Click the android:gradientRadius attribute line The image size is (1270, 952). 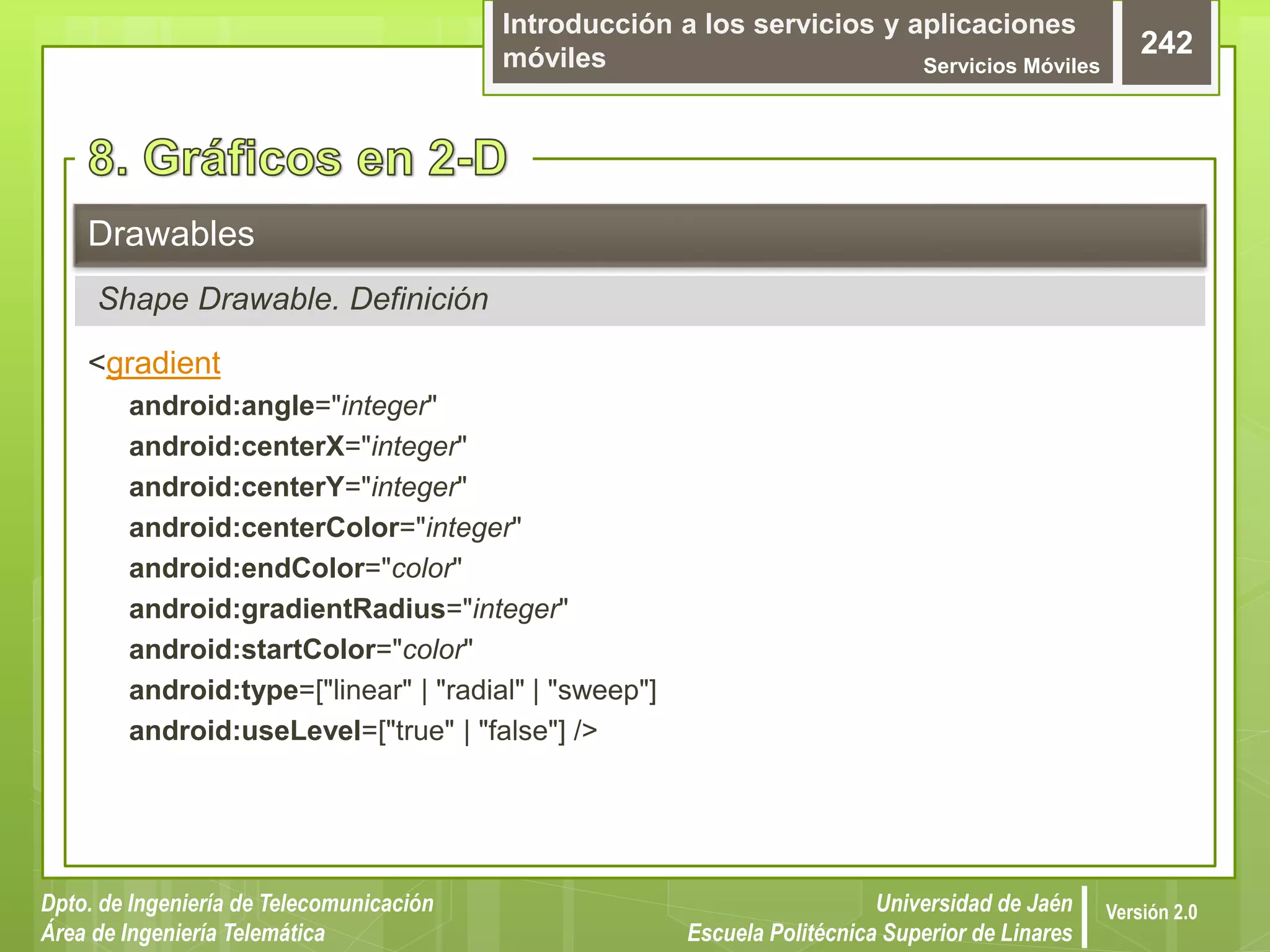click(349, 609)
